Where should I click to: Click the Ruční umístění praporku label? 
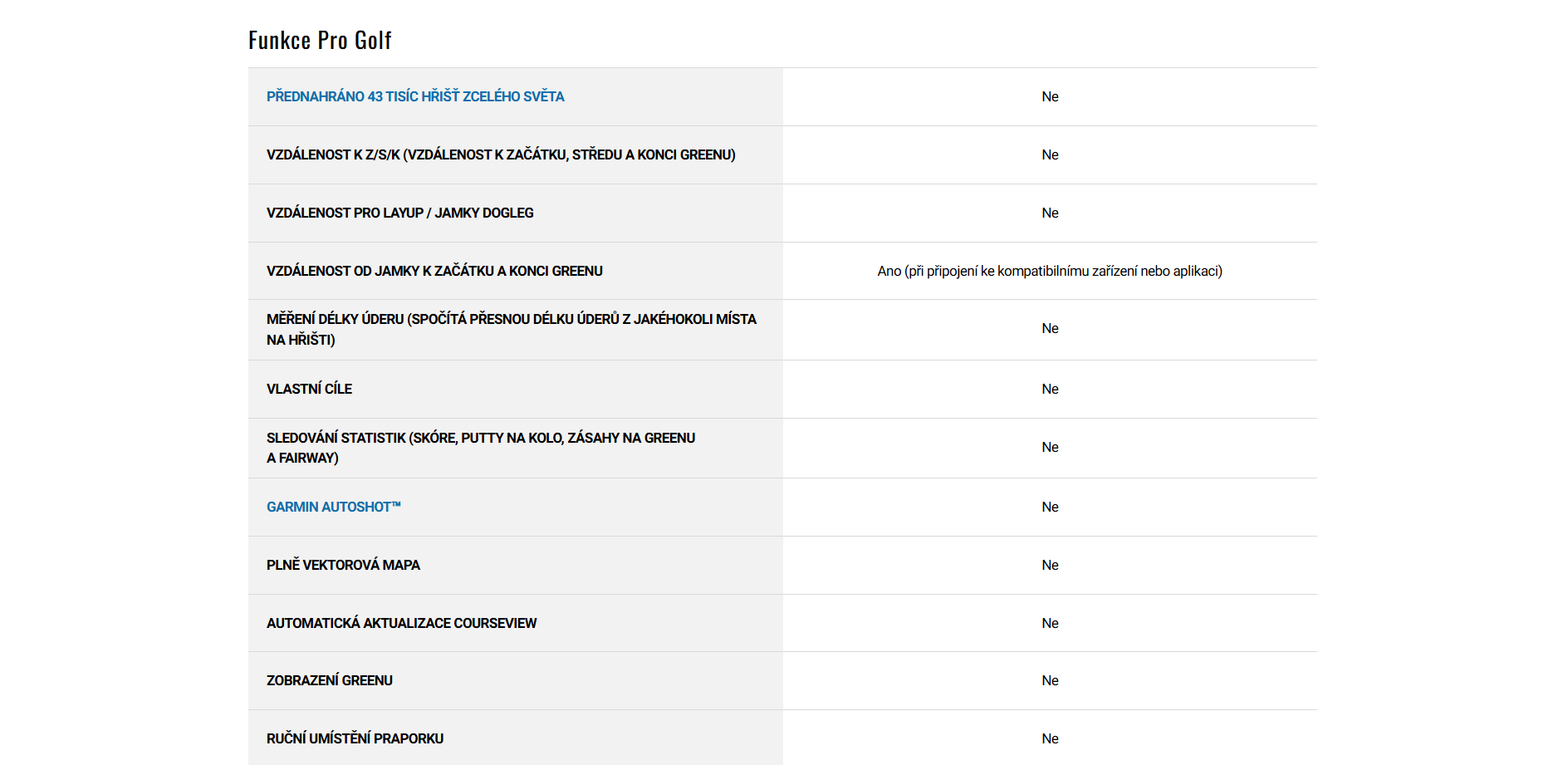tap(355, 738)
